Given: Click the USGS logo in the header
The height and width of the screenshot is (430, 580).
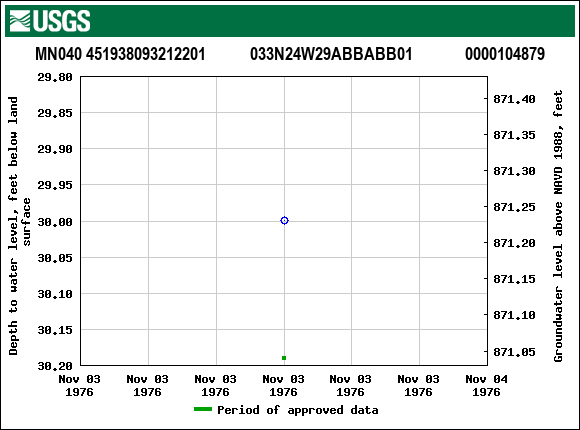Looking at the screenshot, I should click(x=50, y=21).
